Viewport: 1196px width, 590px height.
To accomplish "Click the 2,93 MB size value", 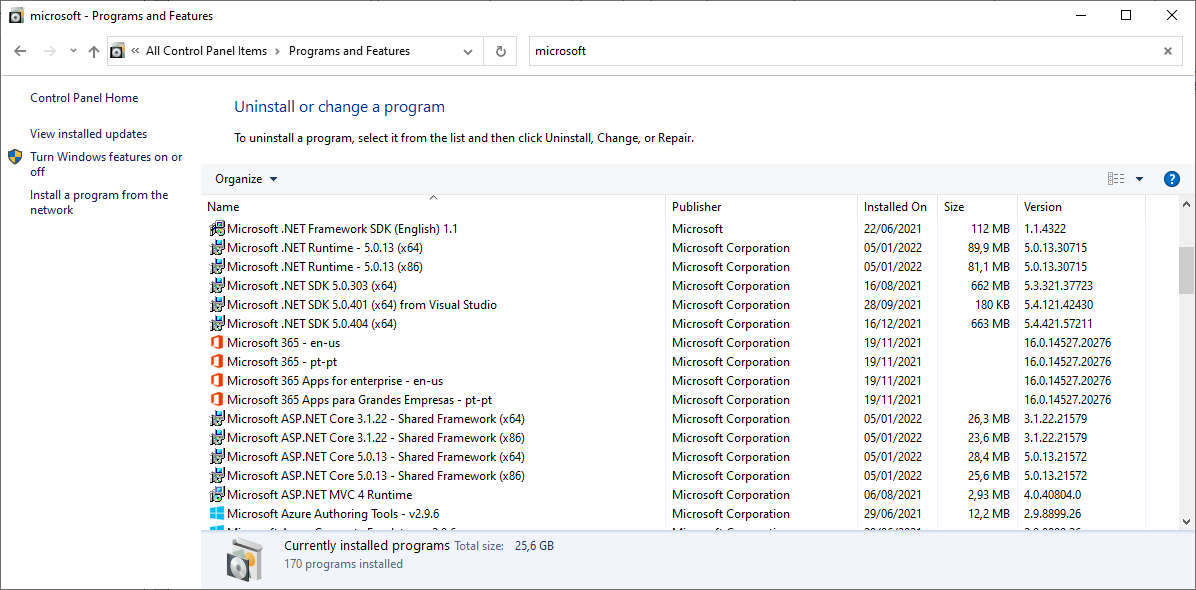I will tap(987, 495).
